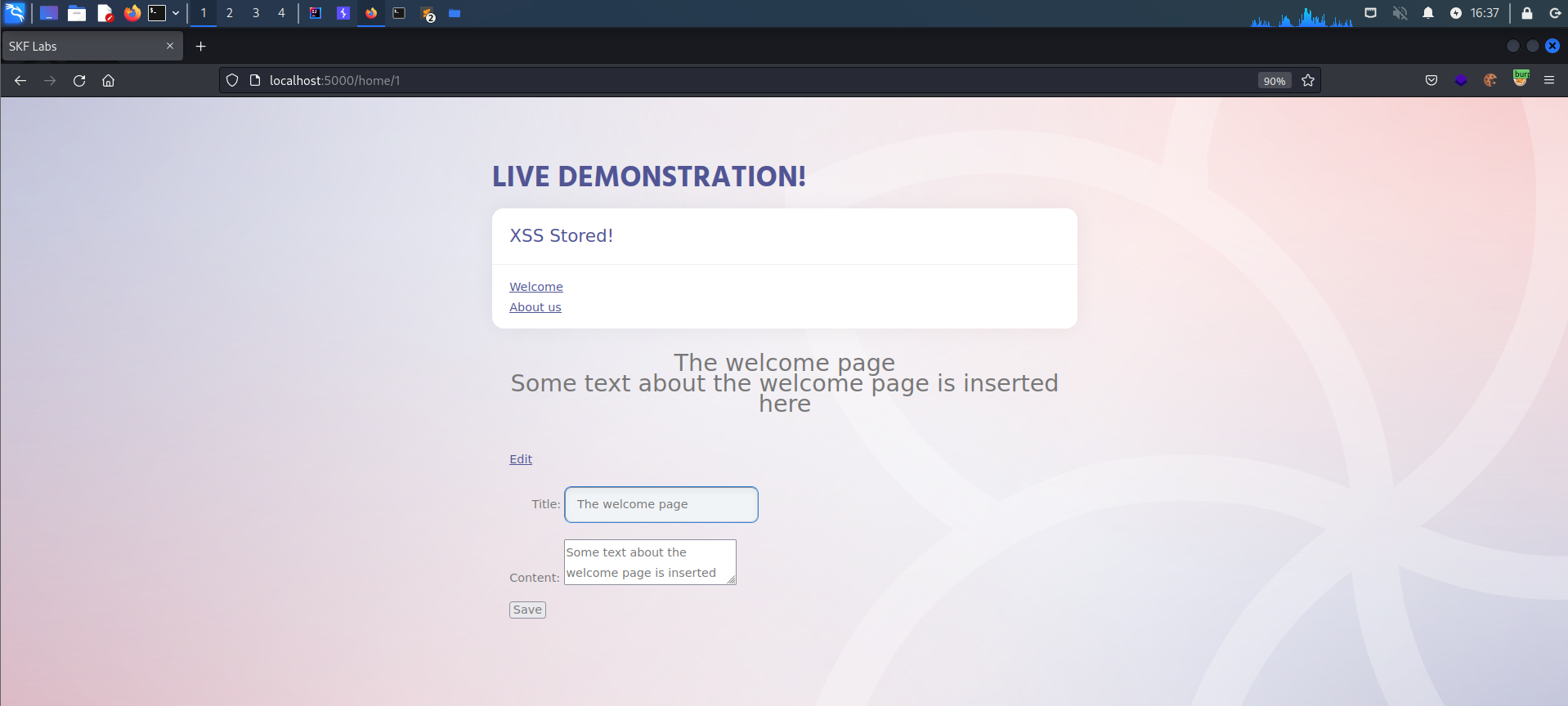The width and height of the screenshot is (1568, 706).
Task: Switch to workspace 4
Action: 281,13
